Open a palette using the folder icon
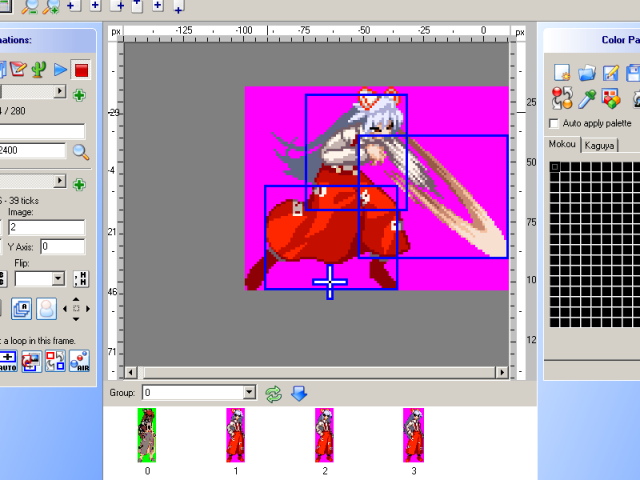The width and height of the screenshot is (640, 480). pyautogui.click(x=587, y=73)
